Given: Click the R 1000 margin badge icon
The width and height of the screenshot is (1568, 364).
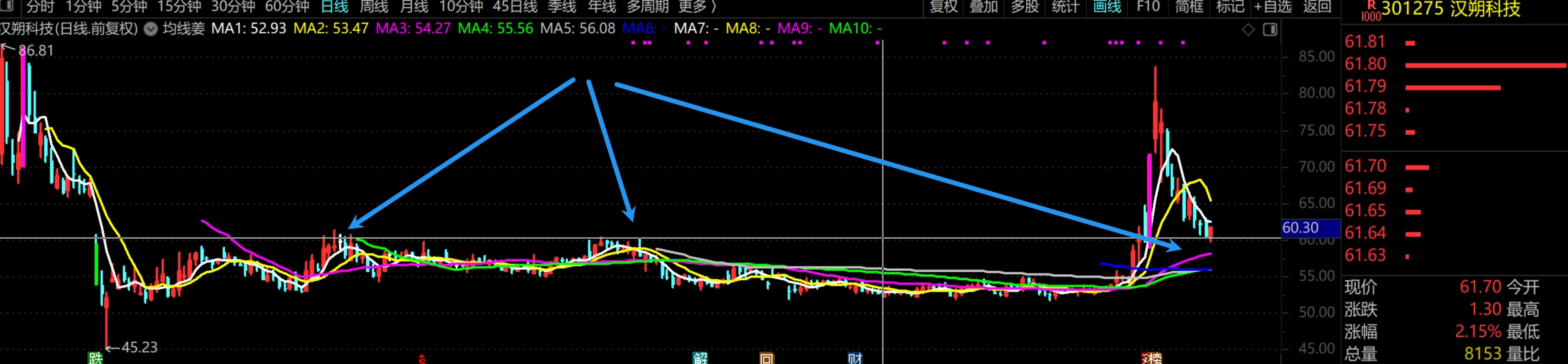Looking at the screenshot, I should pos(1371,9).
